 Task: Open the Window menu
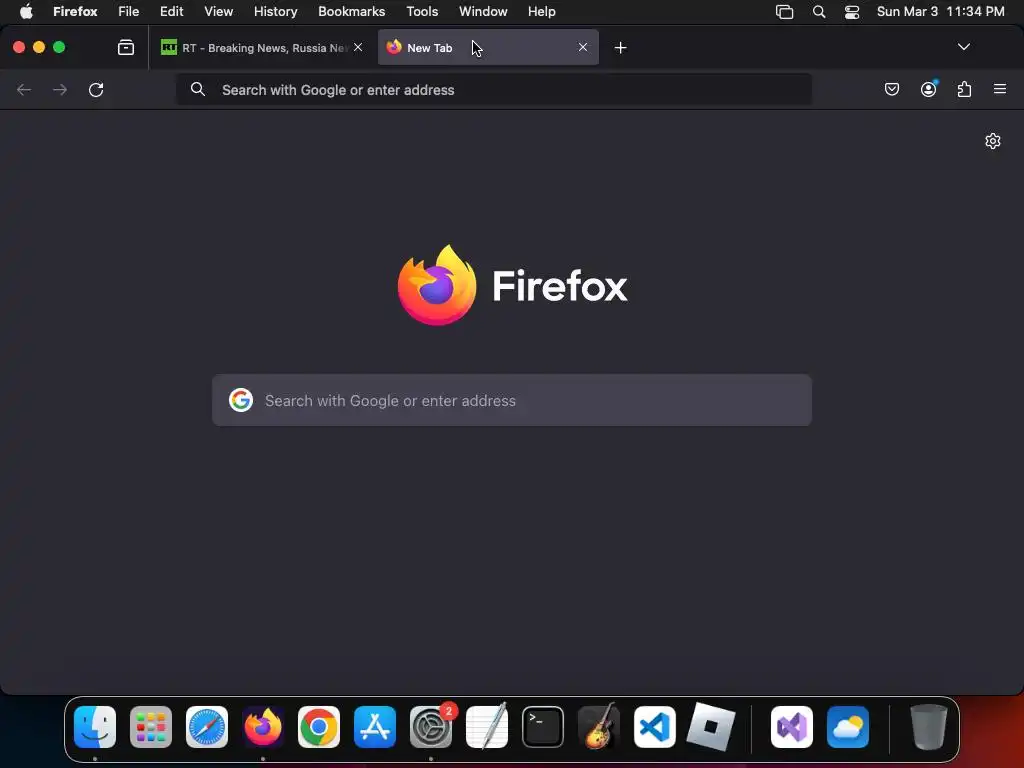coord(483,11)
